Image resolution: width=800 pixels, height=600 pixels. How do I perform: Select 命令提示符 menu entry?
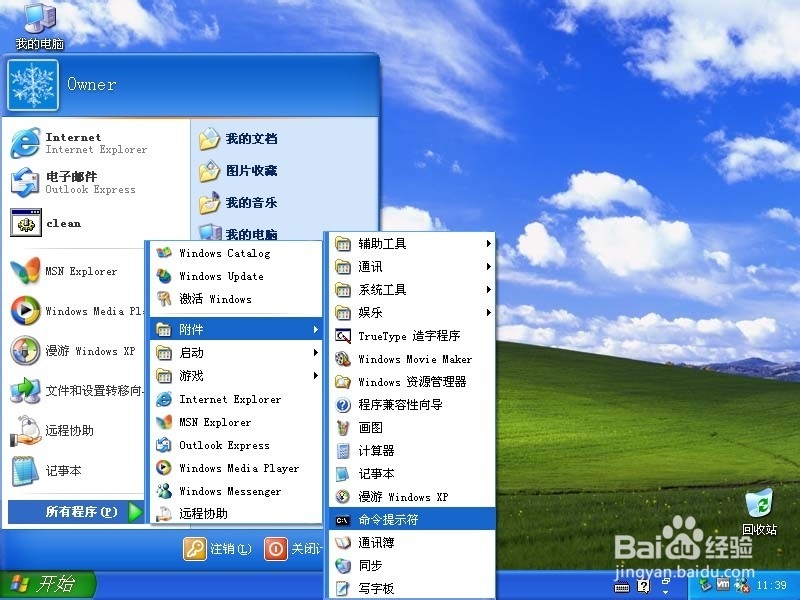(x=412, y=519)
